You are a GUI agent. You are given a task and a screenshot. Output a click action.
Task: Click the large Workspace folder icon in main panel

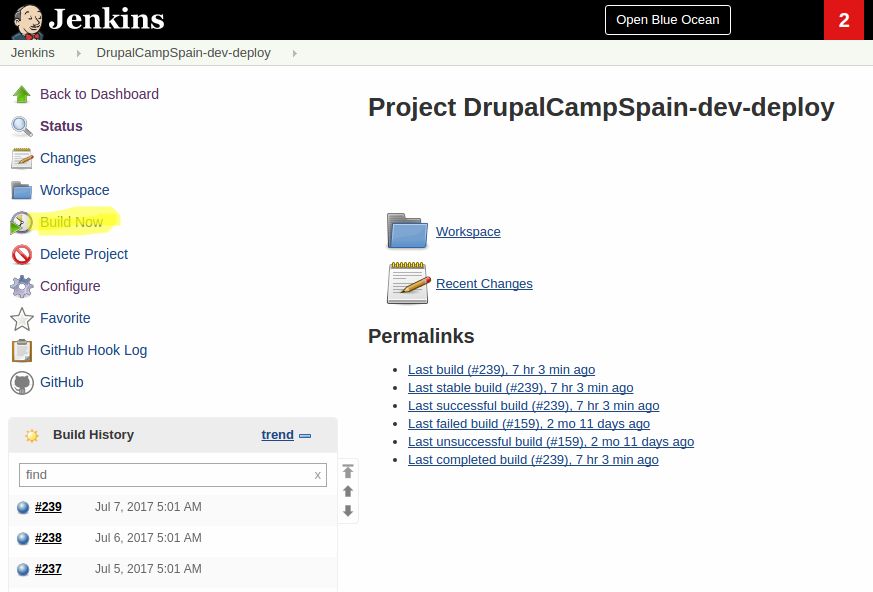click(x=408, y=231)
